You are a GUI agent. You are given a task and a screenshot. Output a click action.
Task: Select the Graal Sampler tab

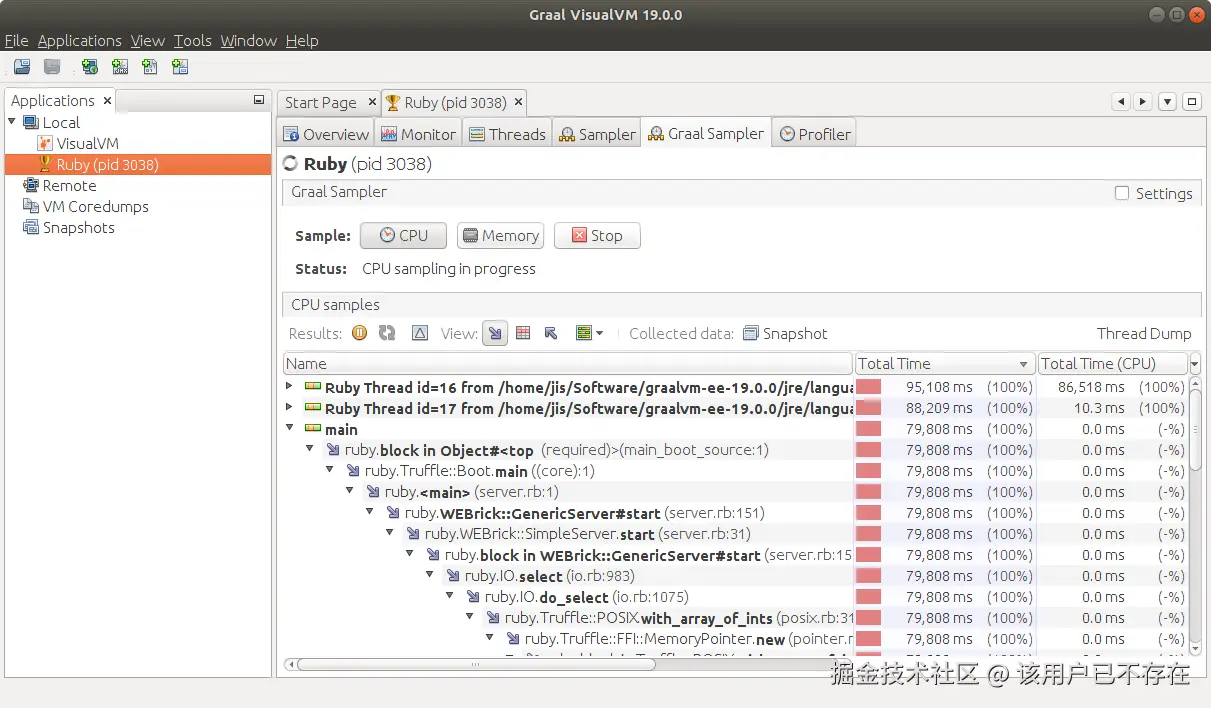pyautogui.click(x=706, y=133)
